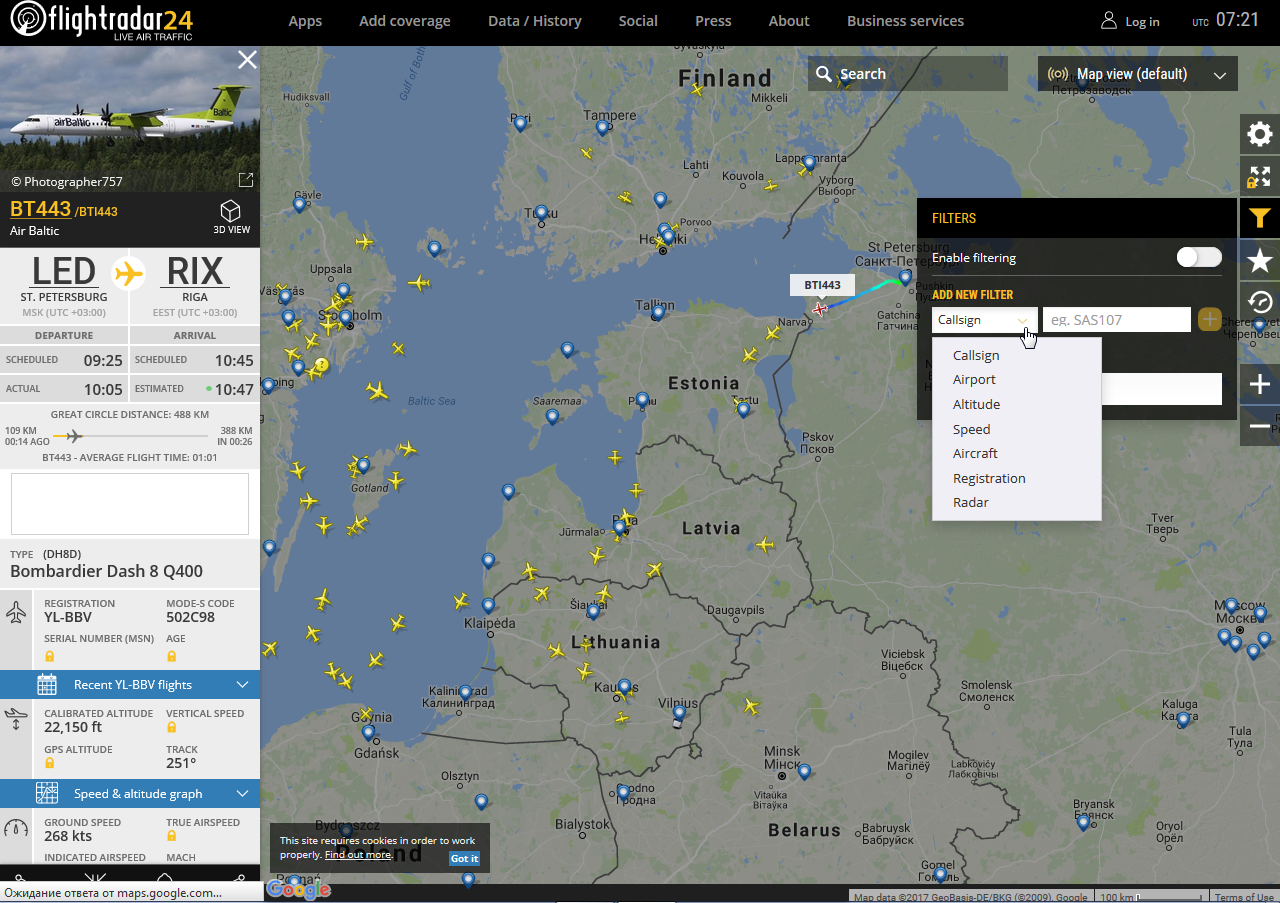Viewport: 1280px width, 903px height.
Task: Click Got it on cookie notice
Action: tap(464, 858)
